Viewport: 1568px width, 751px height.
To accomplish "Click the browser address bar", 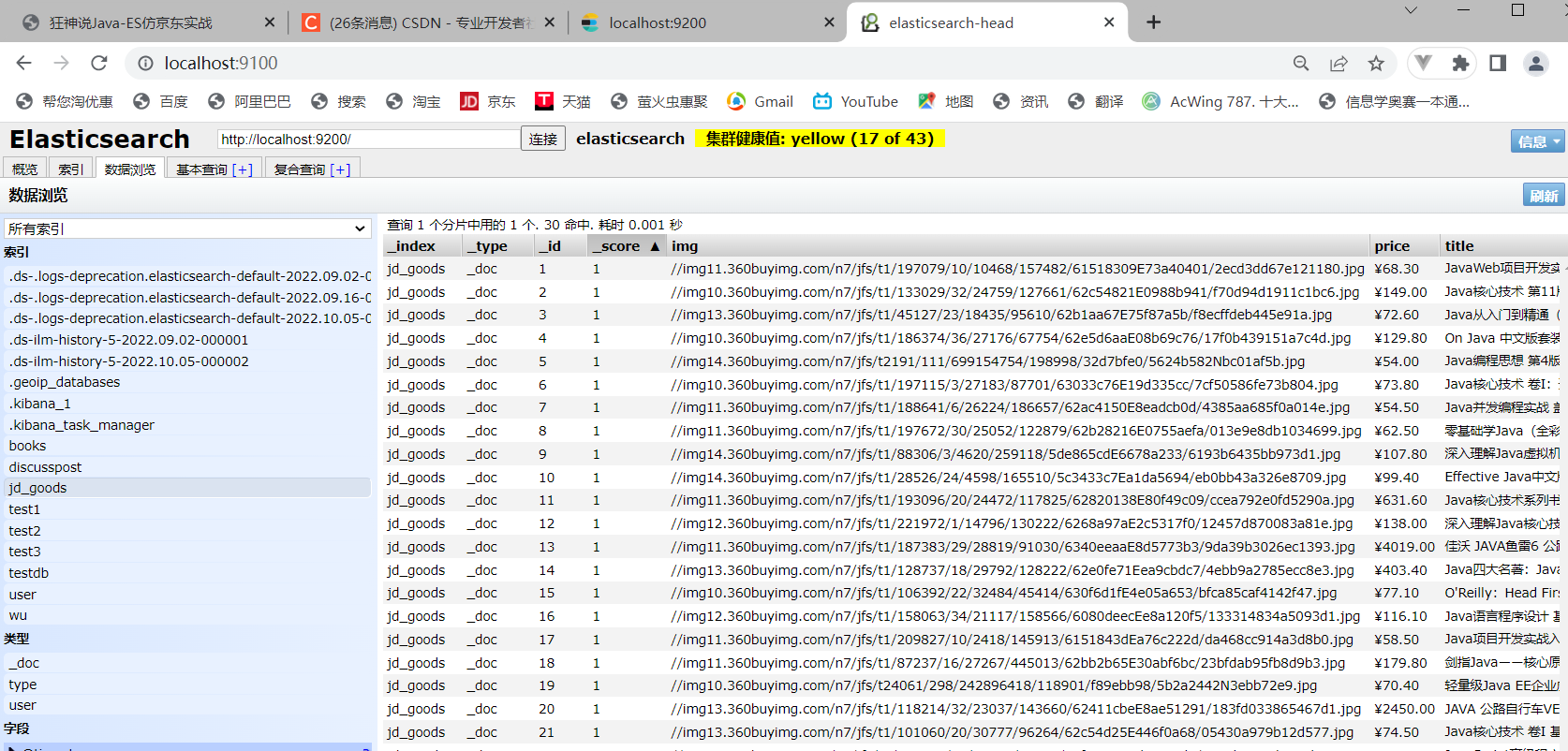I will pyautogui.click(x=712, y=63).
